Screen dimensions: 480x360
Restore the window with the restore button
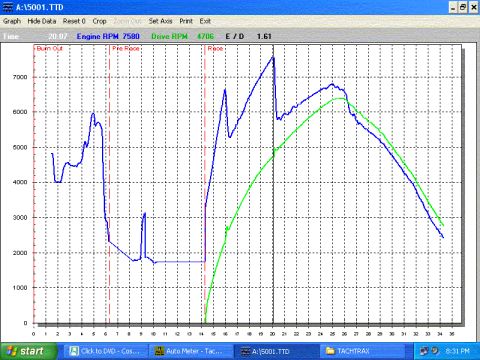click(463, 7)
